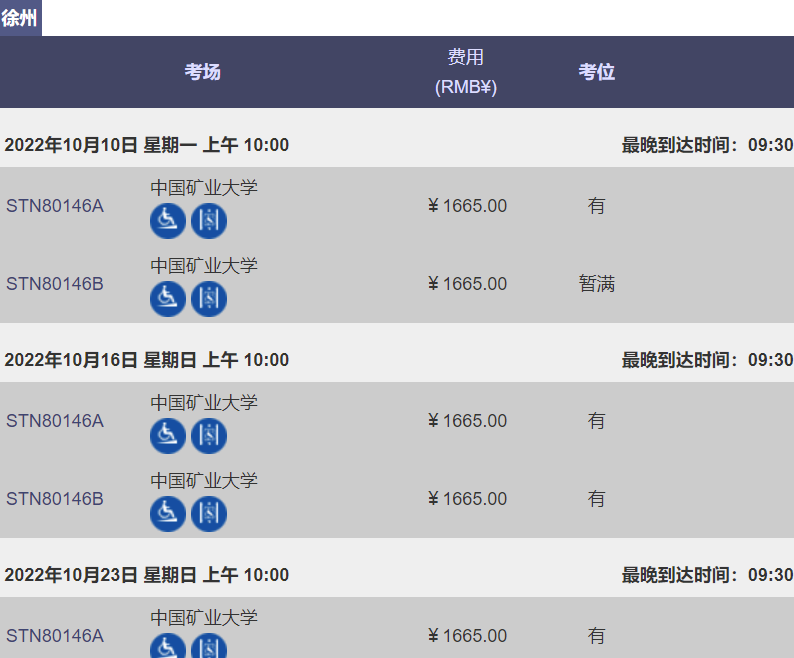Viewport: 794px width, 658px height.
Task: Open test center STN80146A on October 10
Action: tap(55, 206)
